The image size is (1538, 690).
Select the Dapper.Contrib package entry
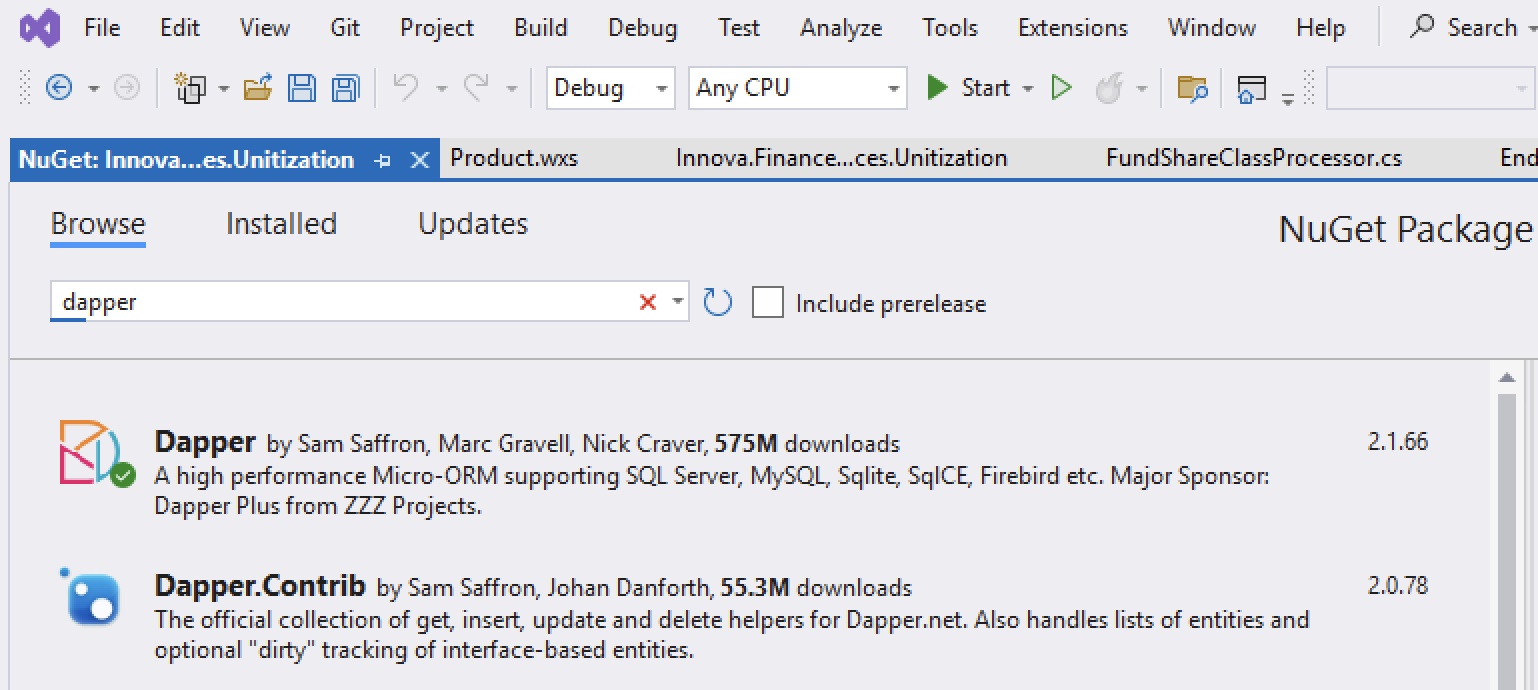[x=260, y=585]
